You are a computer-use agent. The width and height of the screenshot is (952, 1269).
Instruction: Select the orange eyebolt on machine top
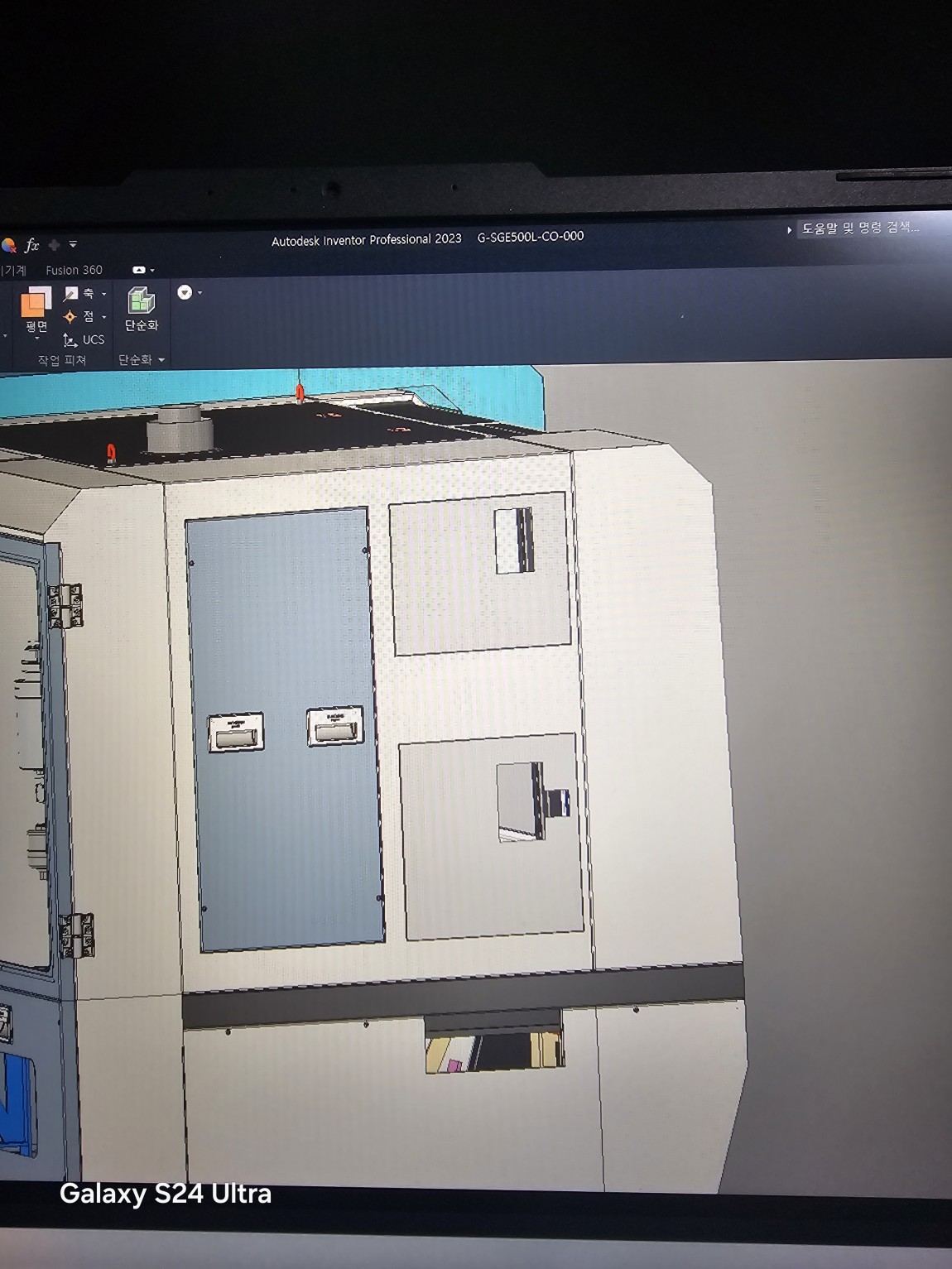point(111,452)
